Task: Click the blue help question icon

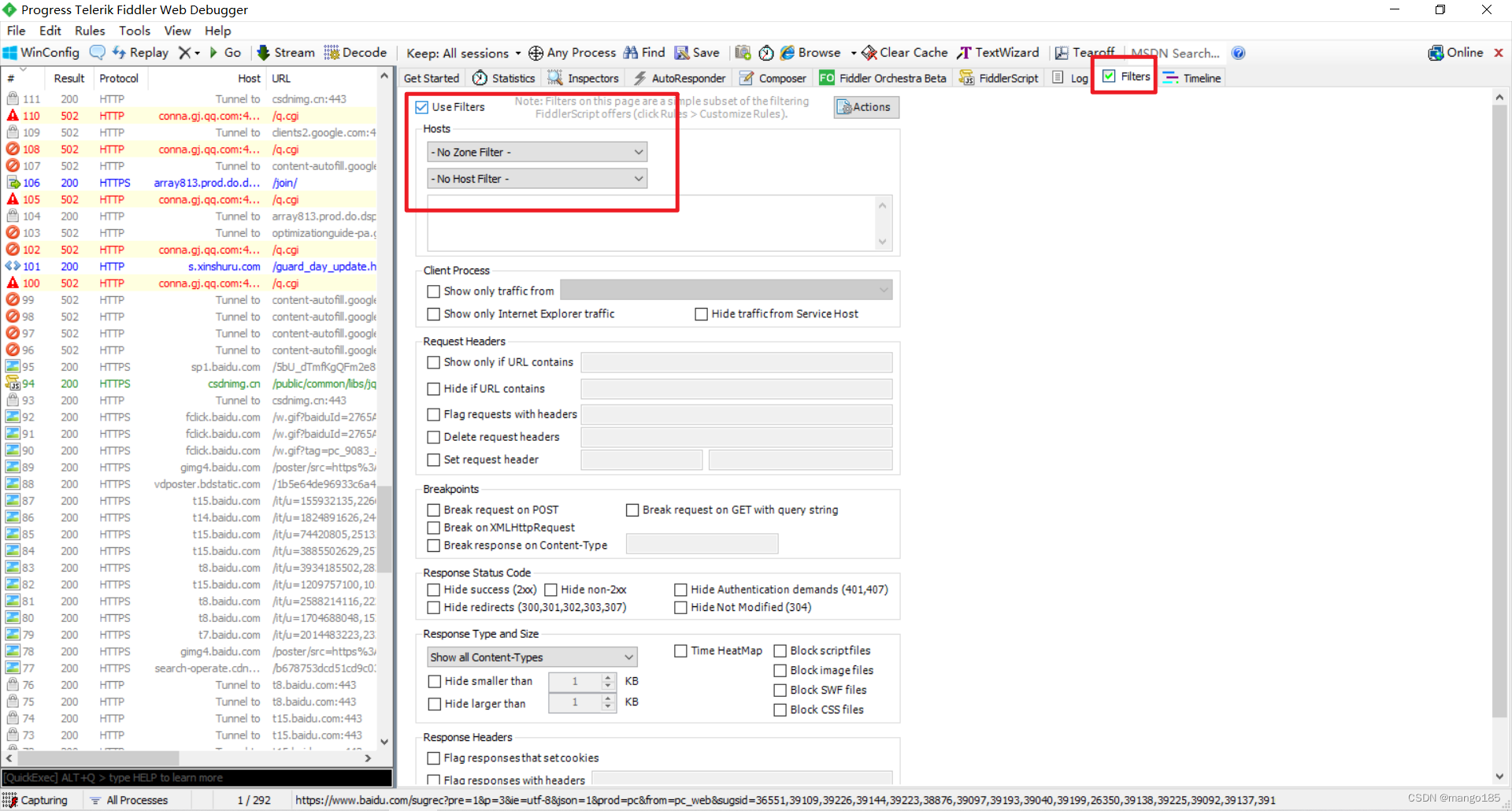Action: [x=1239, y=53]
